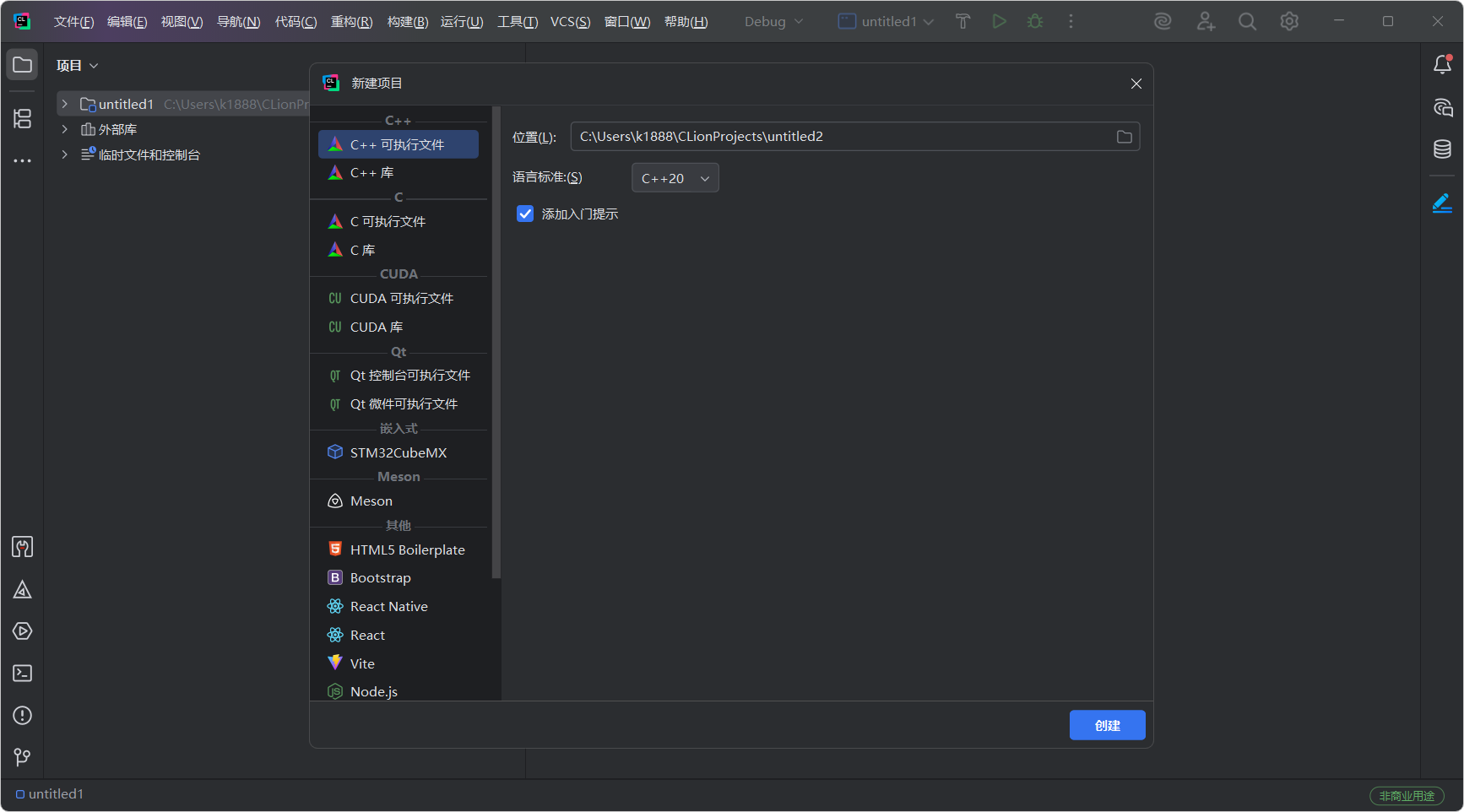Open the 导航(N) menu
Viewport: 1464px width, 812px height.
point(238,22)
